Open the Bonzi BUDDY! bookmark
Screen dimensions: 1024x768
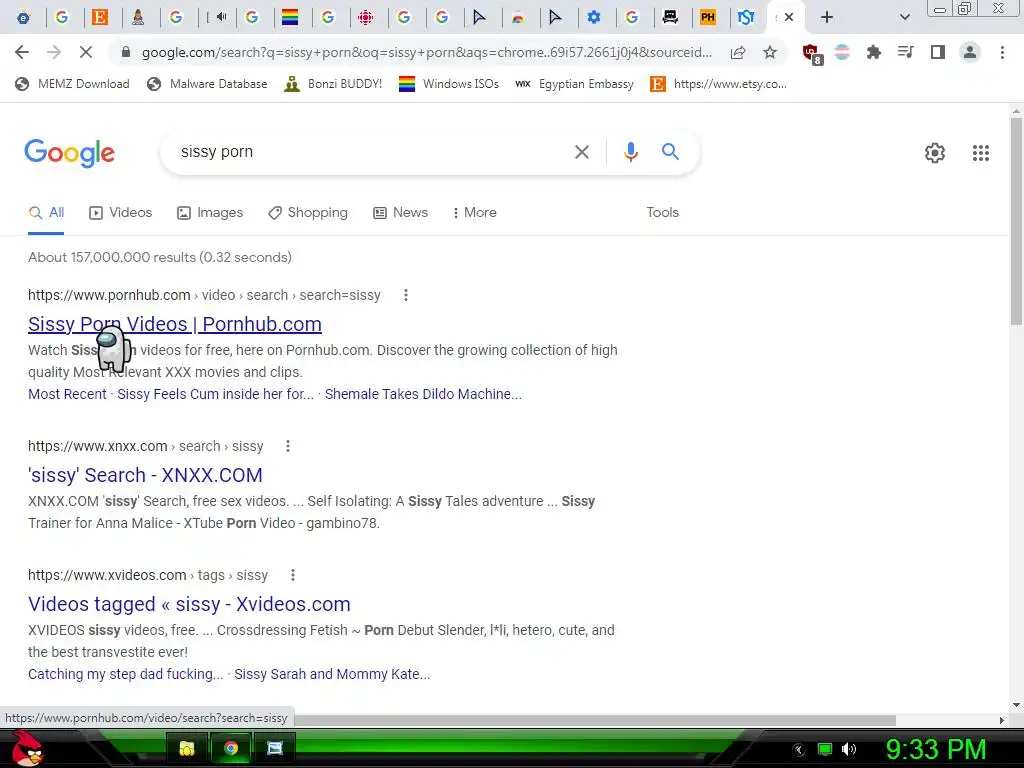click(x=333, y=84)
